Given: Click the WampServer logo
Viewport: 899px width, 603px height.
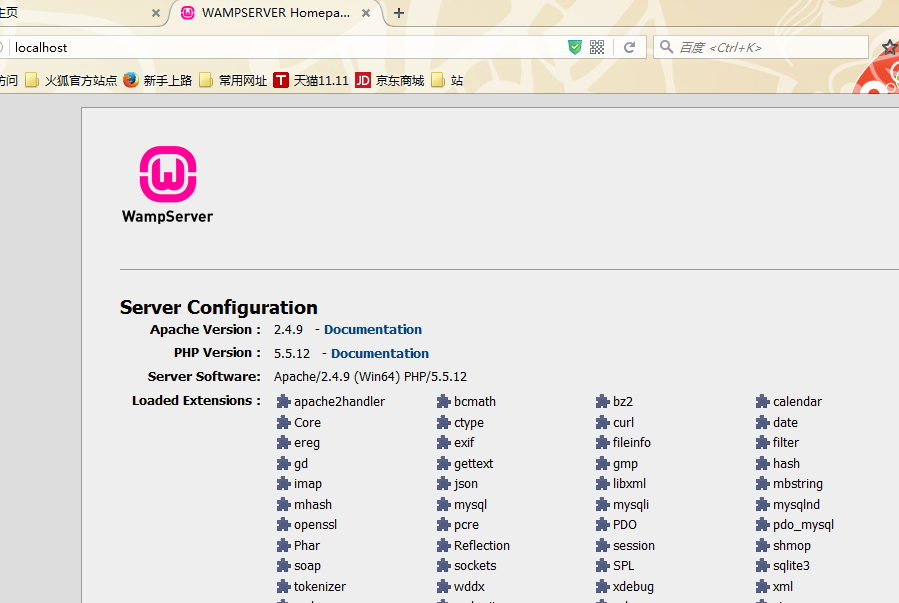Looking at the screenshot, I should [x=167, y=185].
